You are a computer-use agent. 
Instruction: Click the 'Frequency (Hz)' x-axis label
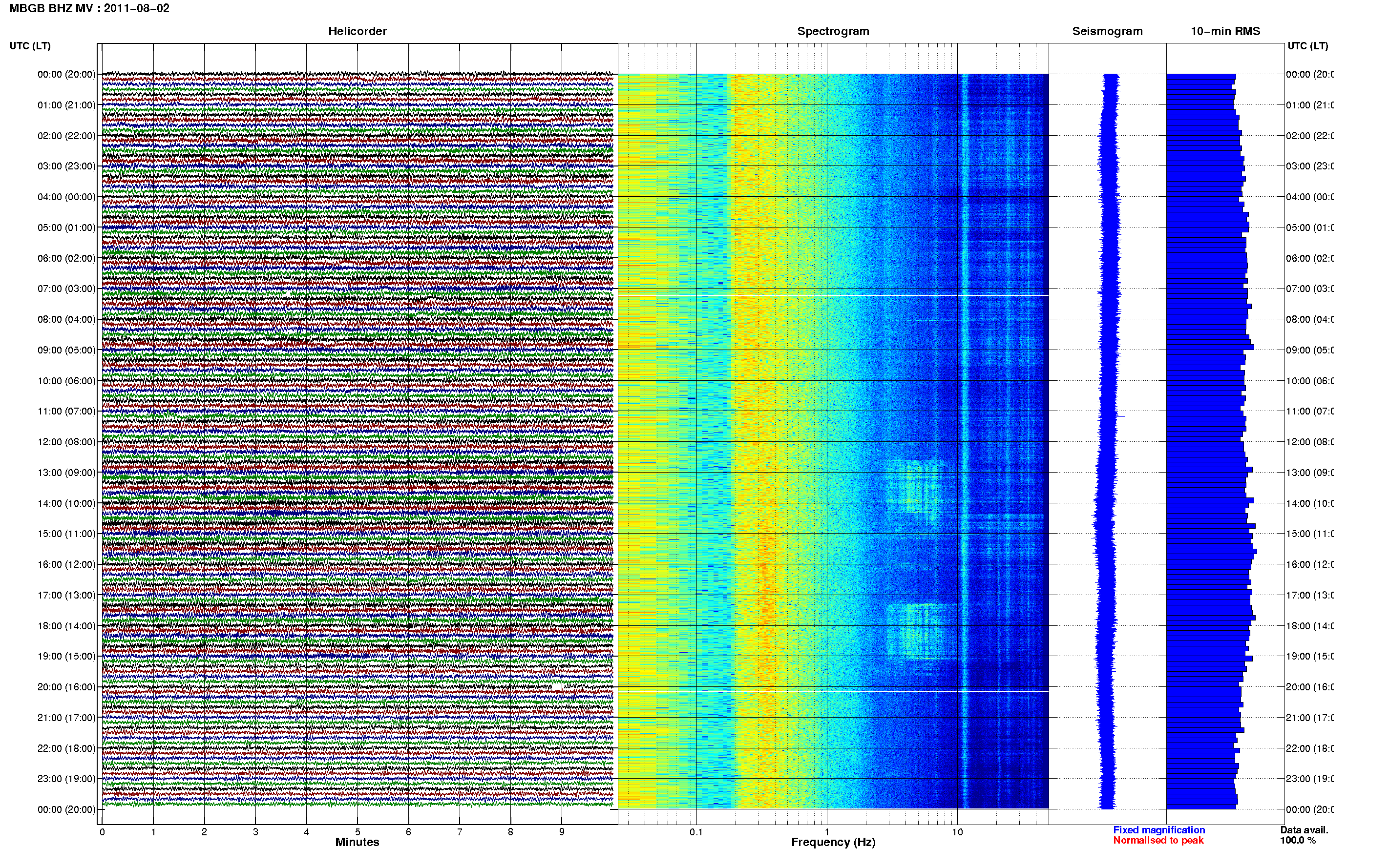(x=833, y=842)
